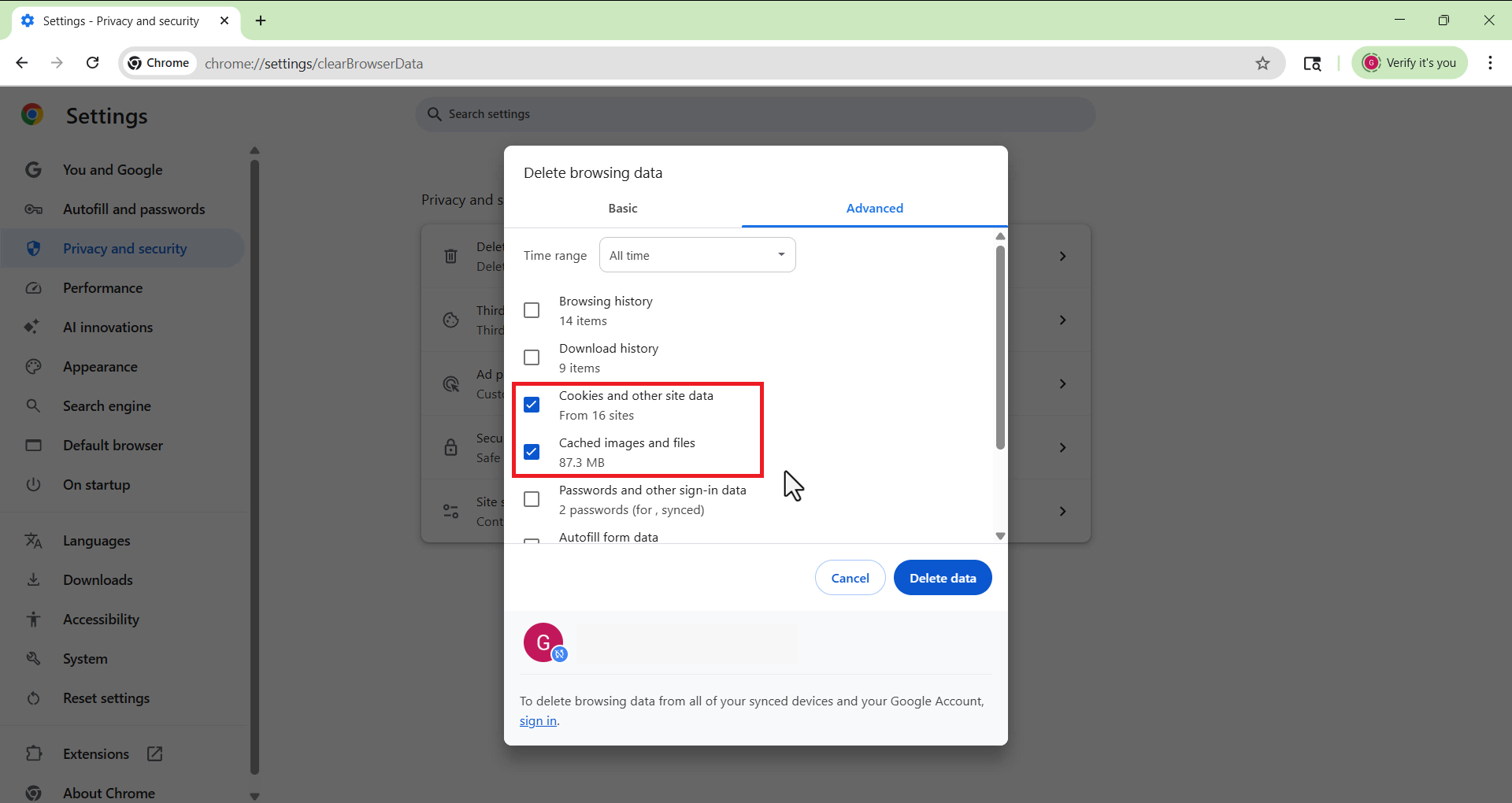The width and height of the screenshot is (1512, 803).
Task: Select the Advanced tab
Action: (x=874, y=209)
